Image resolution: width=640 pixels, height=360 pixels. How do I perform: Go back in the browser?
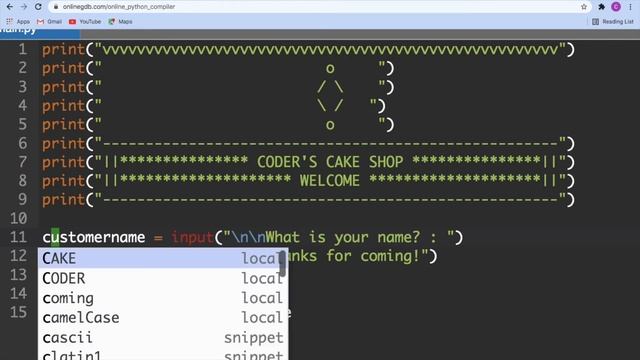pyautogui.click(x=9, y=7)
